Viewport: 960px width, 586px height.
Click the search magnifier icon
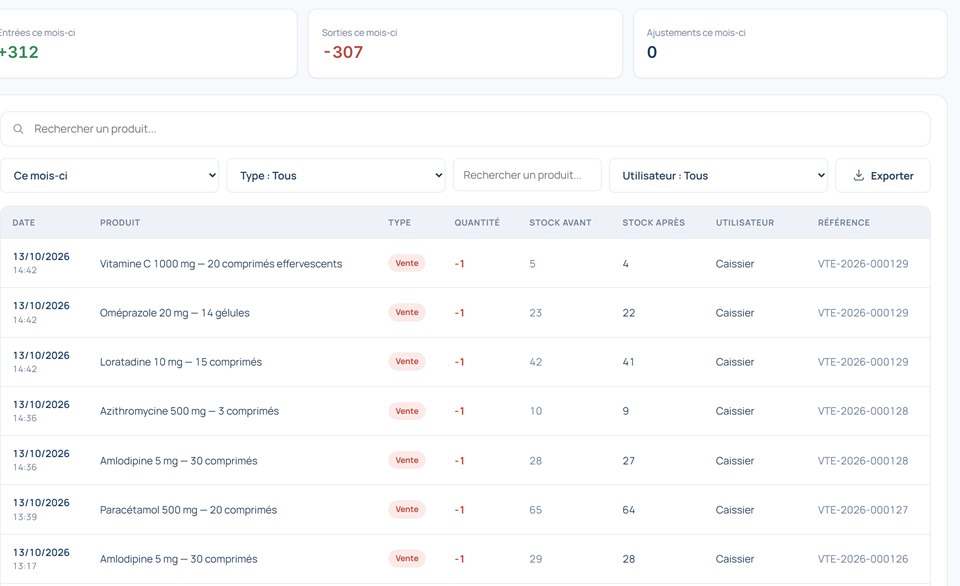coord(18,129)
